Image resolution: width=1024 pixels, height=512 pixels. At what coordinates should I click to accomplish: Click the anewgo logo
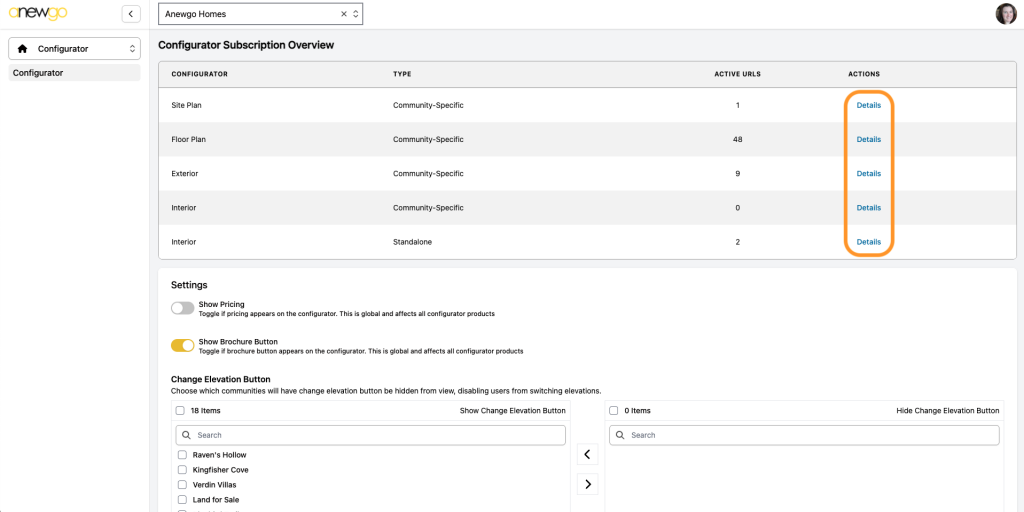click(x=38, y=13)
